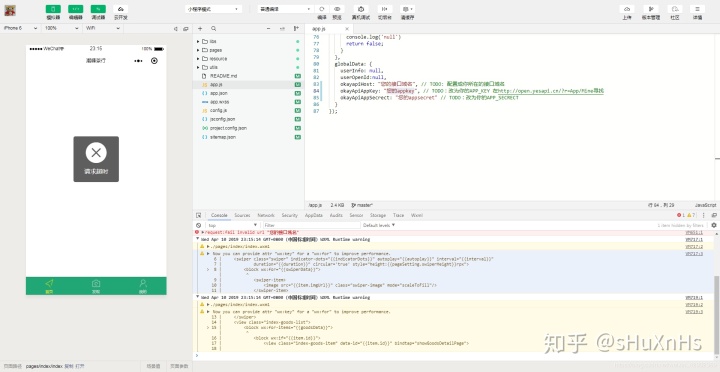Click the JavaScript language mode in status bar
The width and height of the screenshot is (720, 372).
tap(706, 205)
